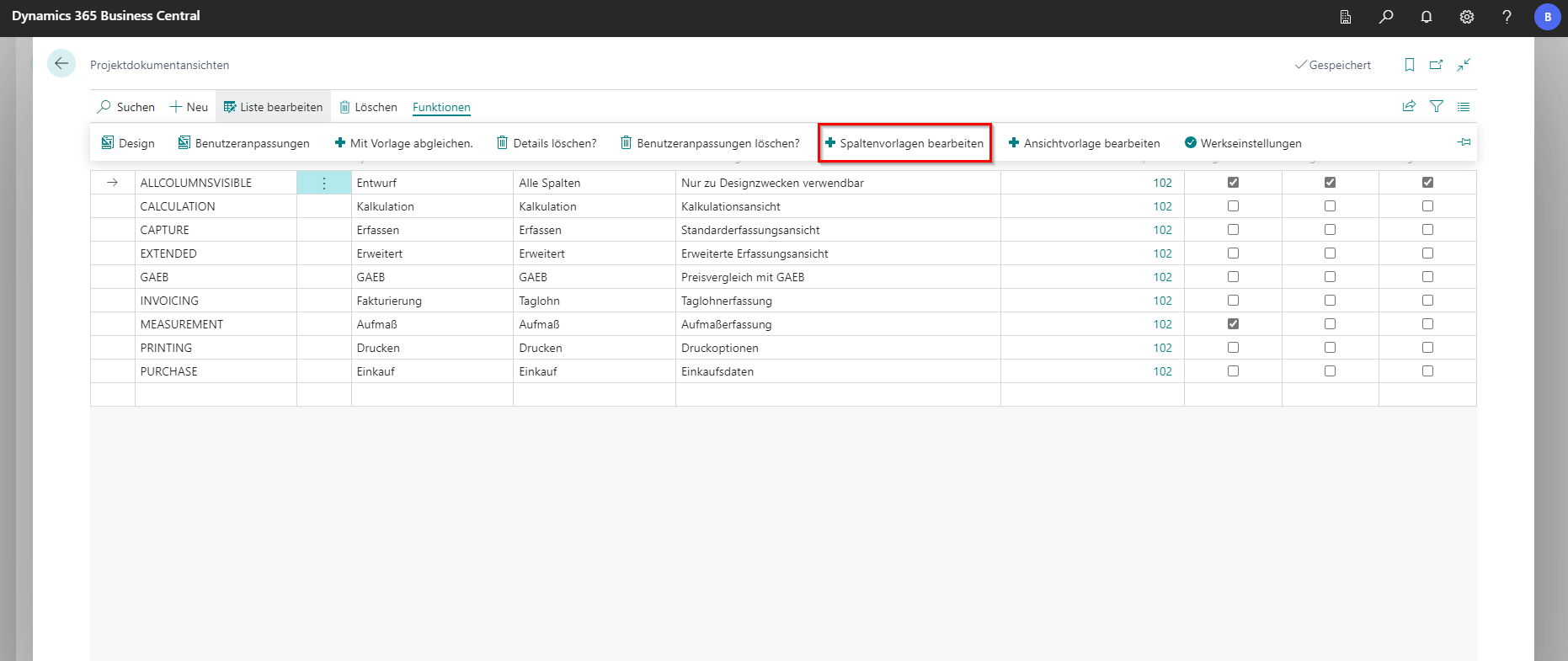Open the list view layout options

tap(1464, 106)
